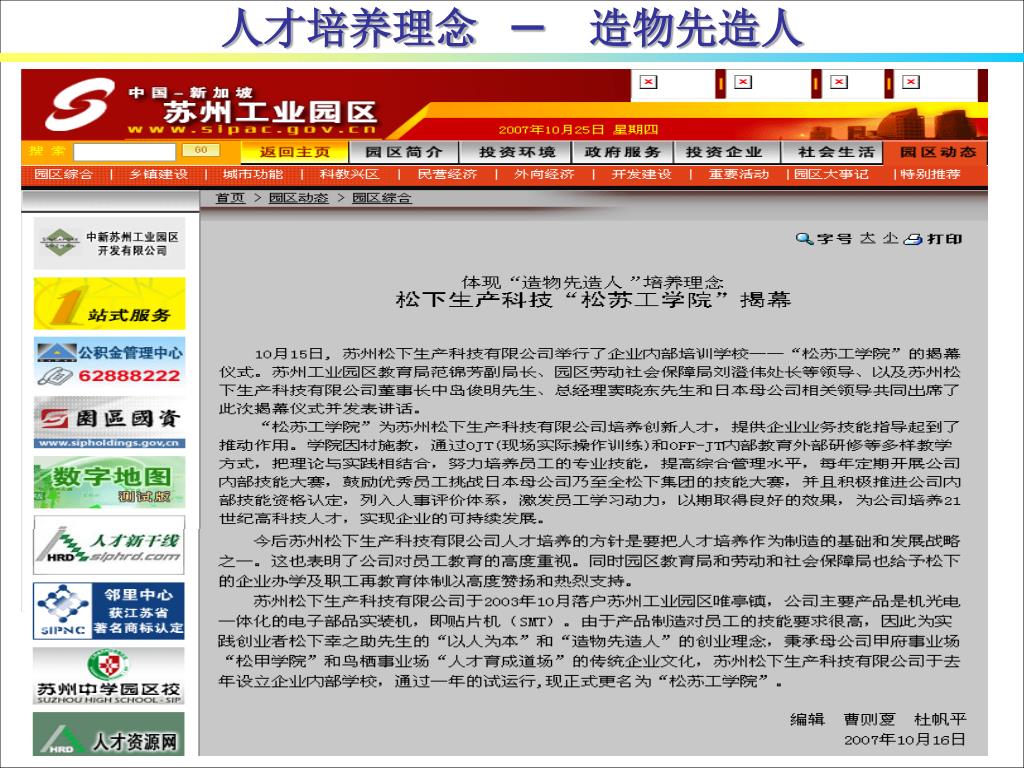Select 乡镇建设 in the submenu
1024x768 pixels.
point(158,174)
